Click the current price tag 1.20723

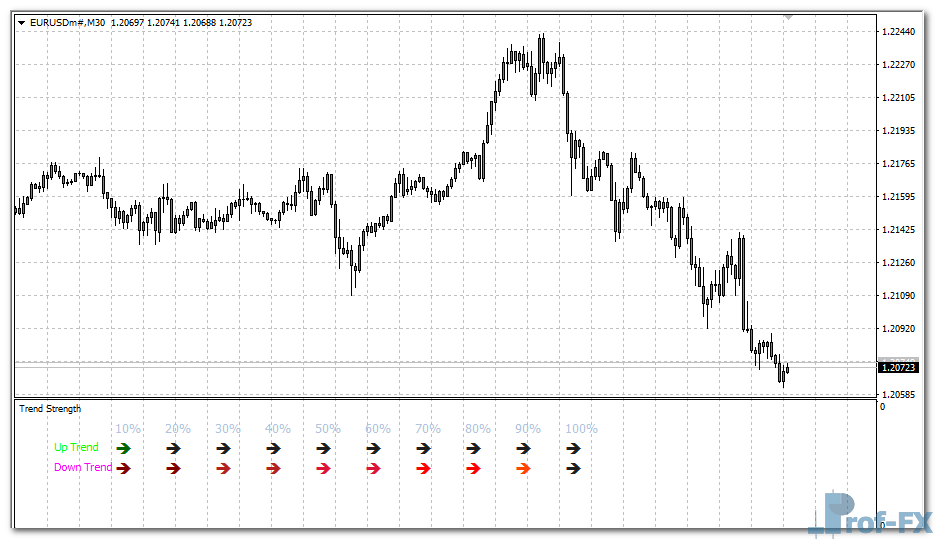click(899, 368)
